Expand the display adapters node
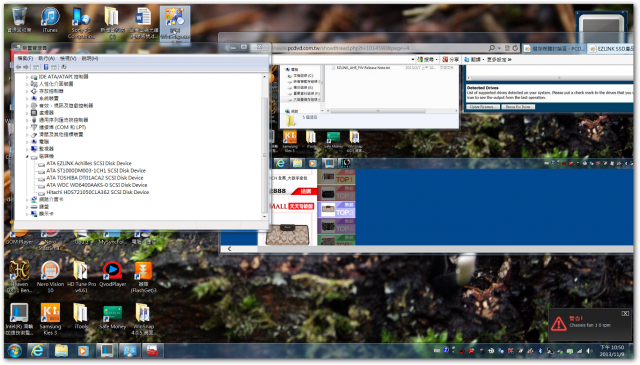The image size is (640, 365). click(x=27, y=214)
